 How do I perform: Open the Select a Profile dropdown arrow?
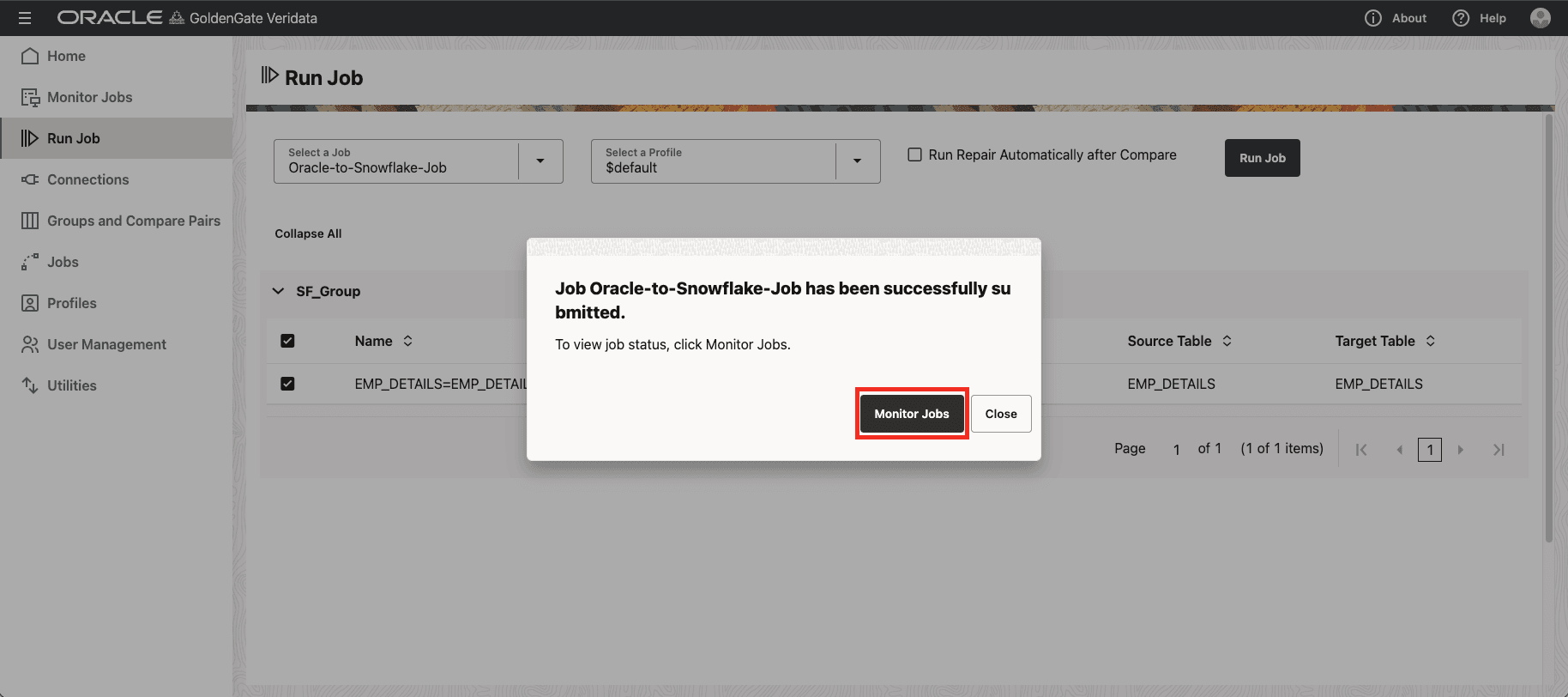tap(858, 161)
